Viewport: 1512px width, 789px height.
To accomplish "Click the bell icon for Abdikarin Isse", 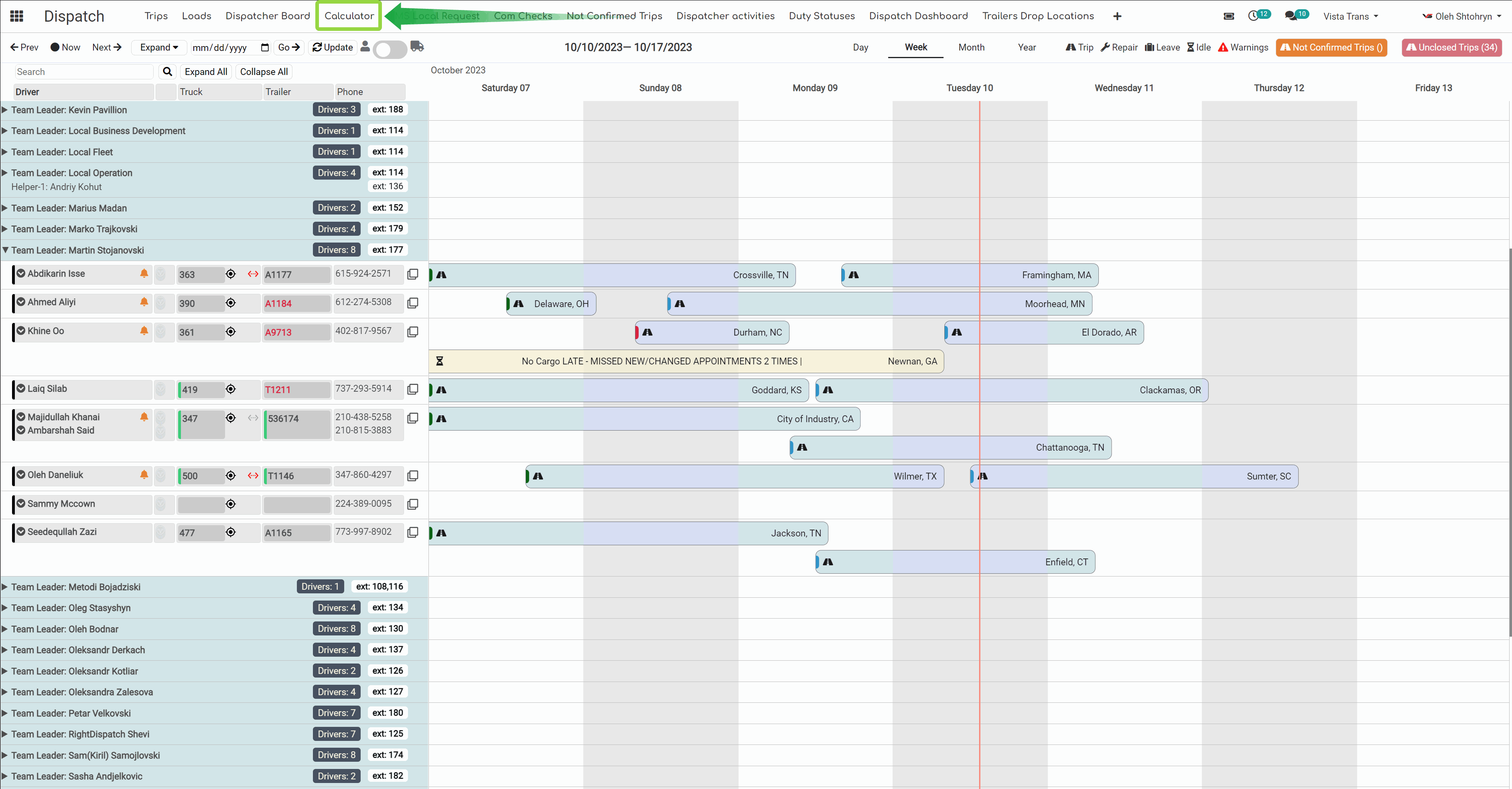I will point(144,273).
